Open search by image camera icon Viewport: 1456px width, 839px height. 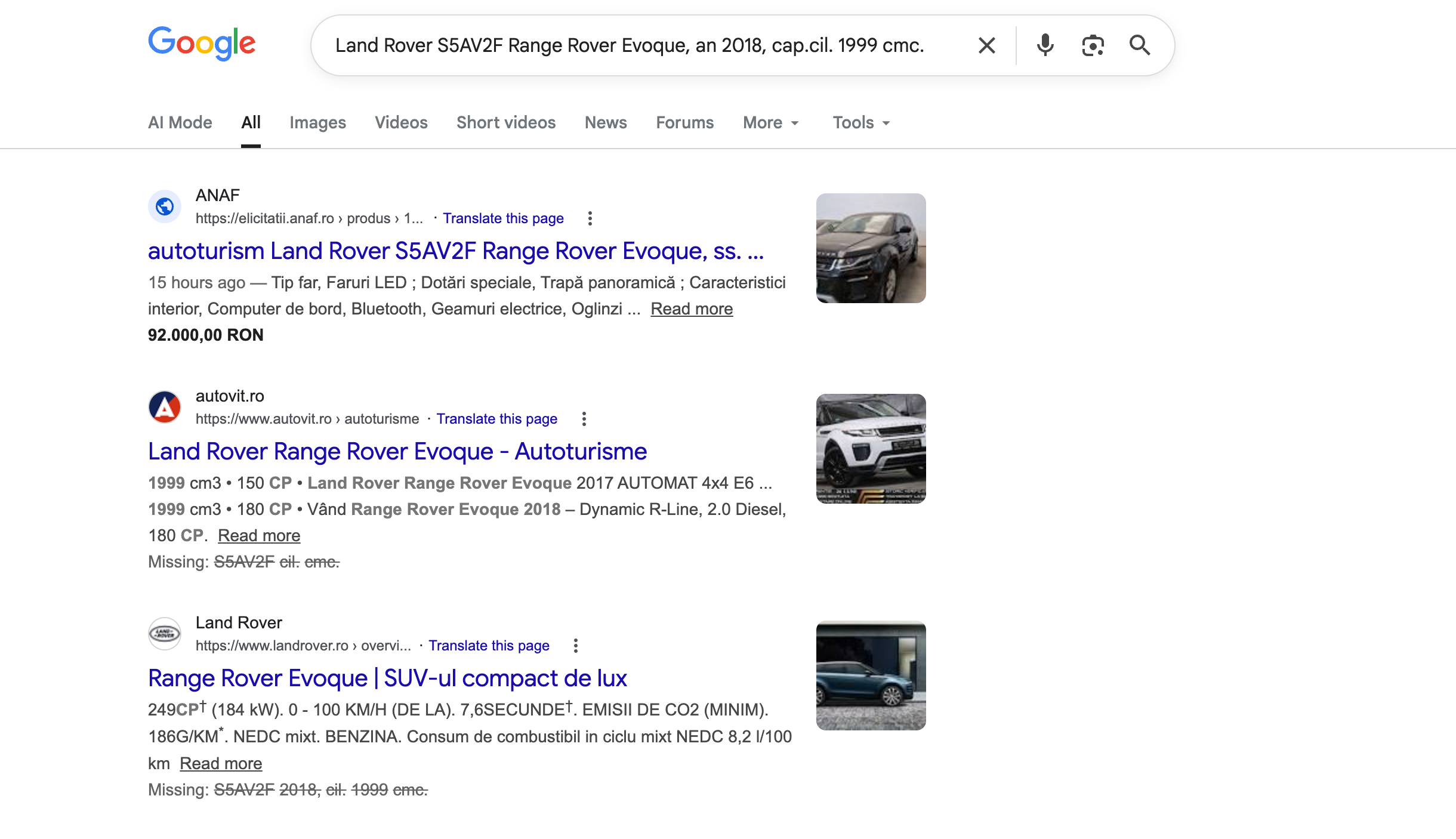tap(1093, 45)
